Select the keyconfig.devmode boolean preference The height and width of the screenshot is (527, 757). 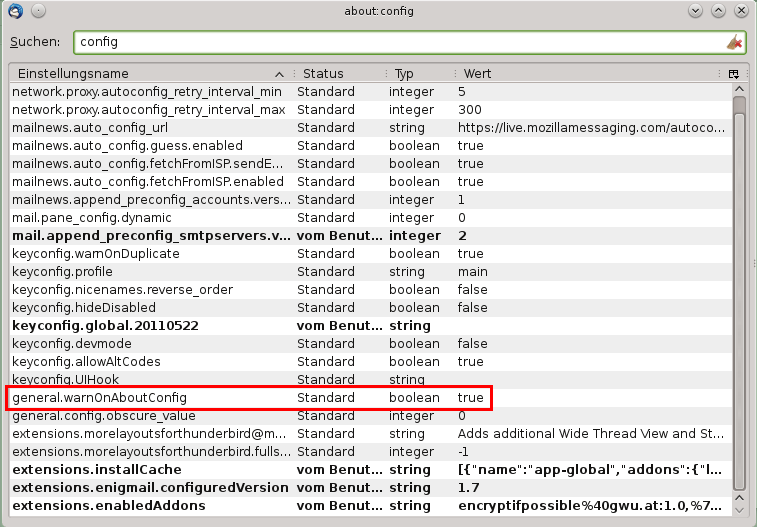pos(150,344)
